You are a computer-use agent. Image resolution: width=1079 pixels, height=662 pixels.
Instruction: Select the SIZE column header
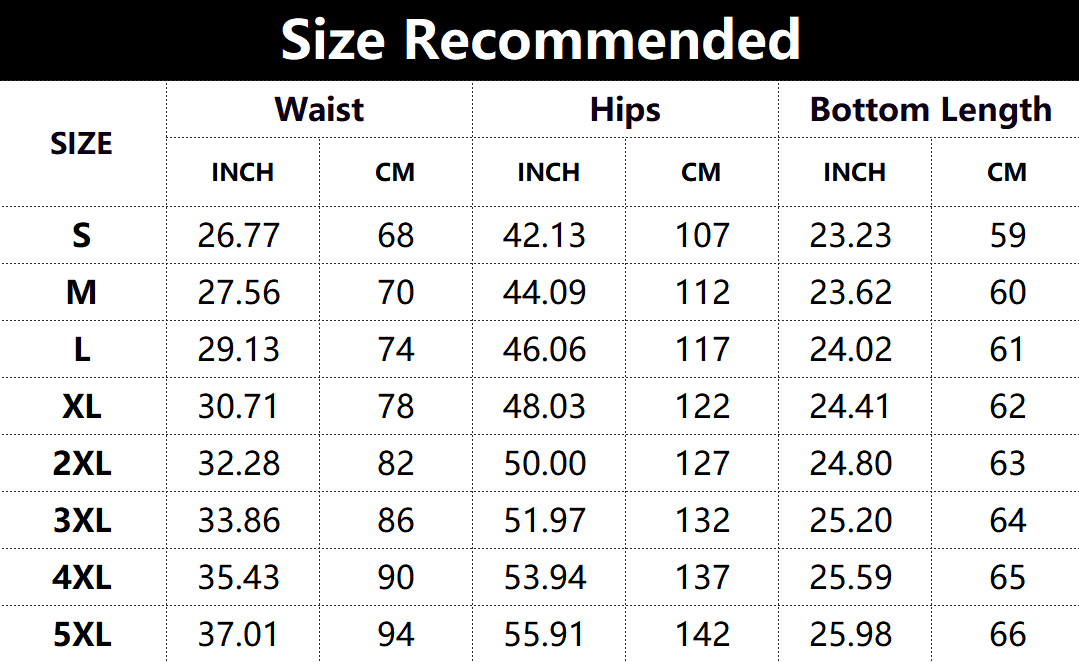point(81,143)
